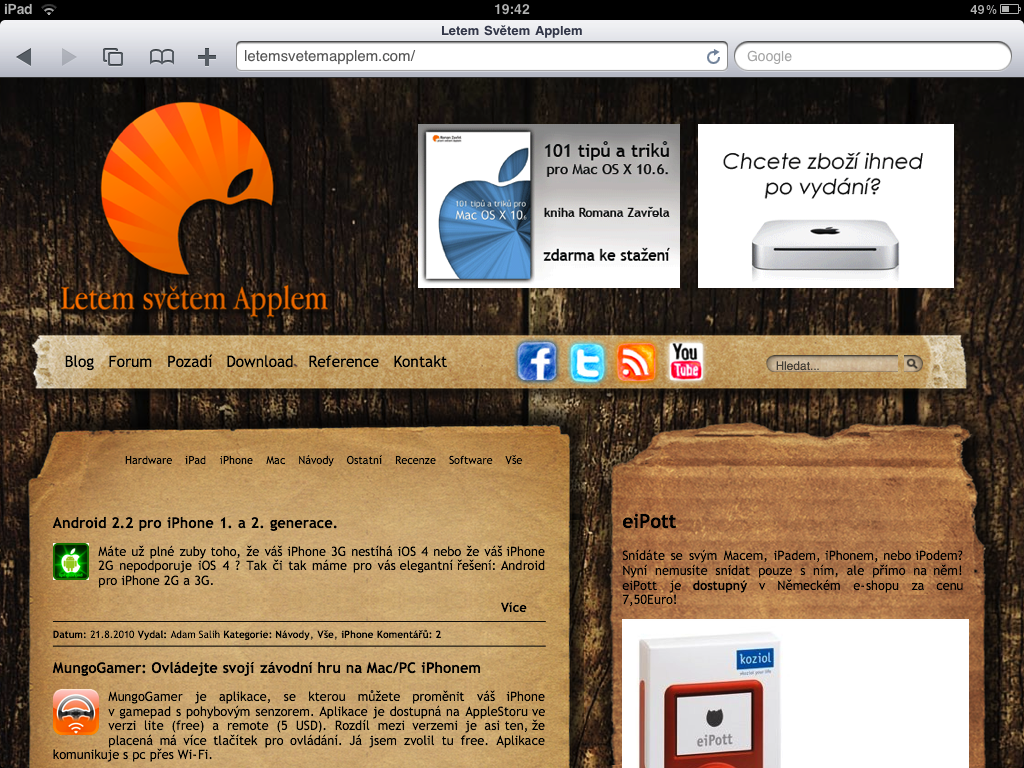Image resolution: width=1024 pixels, height=768 pixels.
Task: Tap the Safari back arrow
Action: (24, 57)
